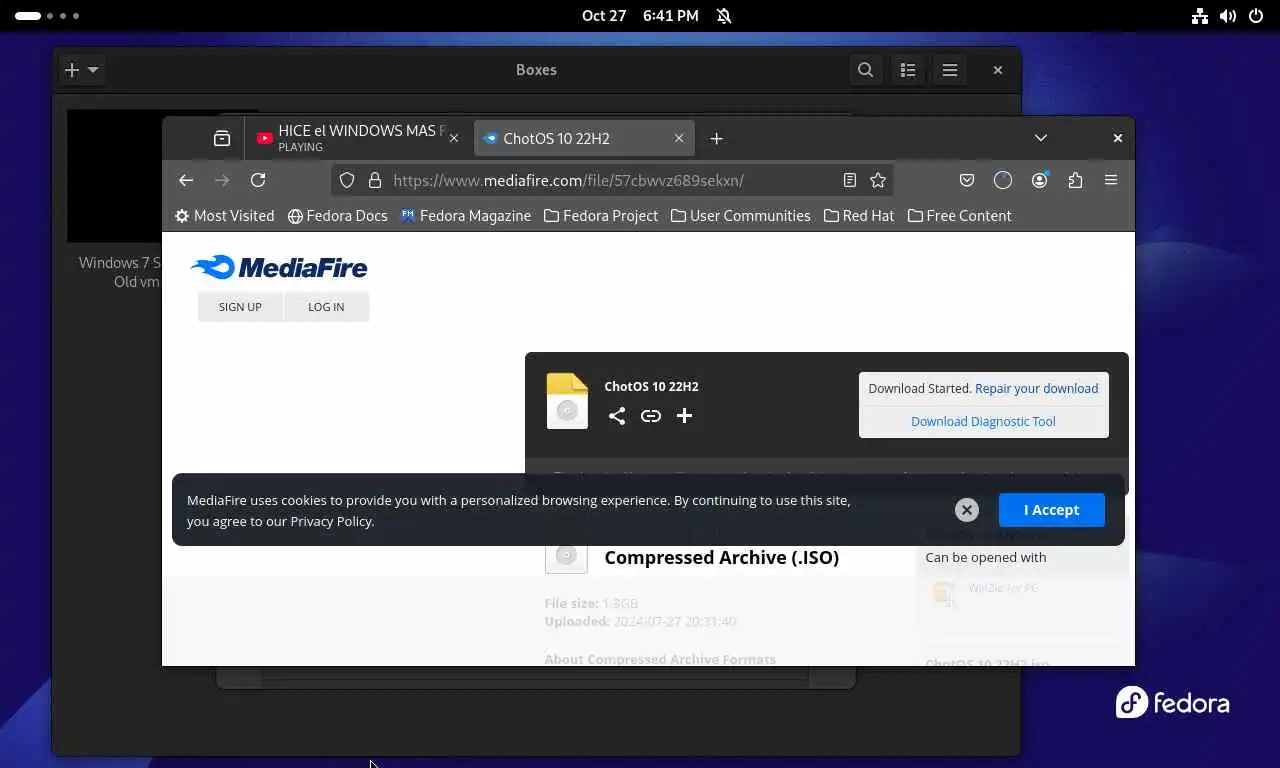Expand the Fedora Project bookmarks folder
The width and height of the screenshot is (1280, 768).
[x=601, y=216]
